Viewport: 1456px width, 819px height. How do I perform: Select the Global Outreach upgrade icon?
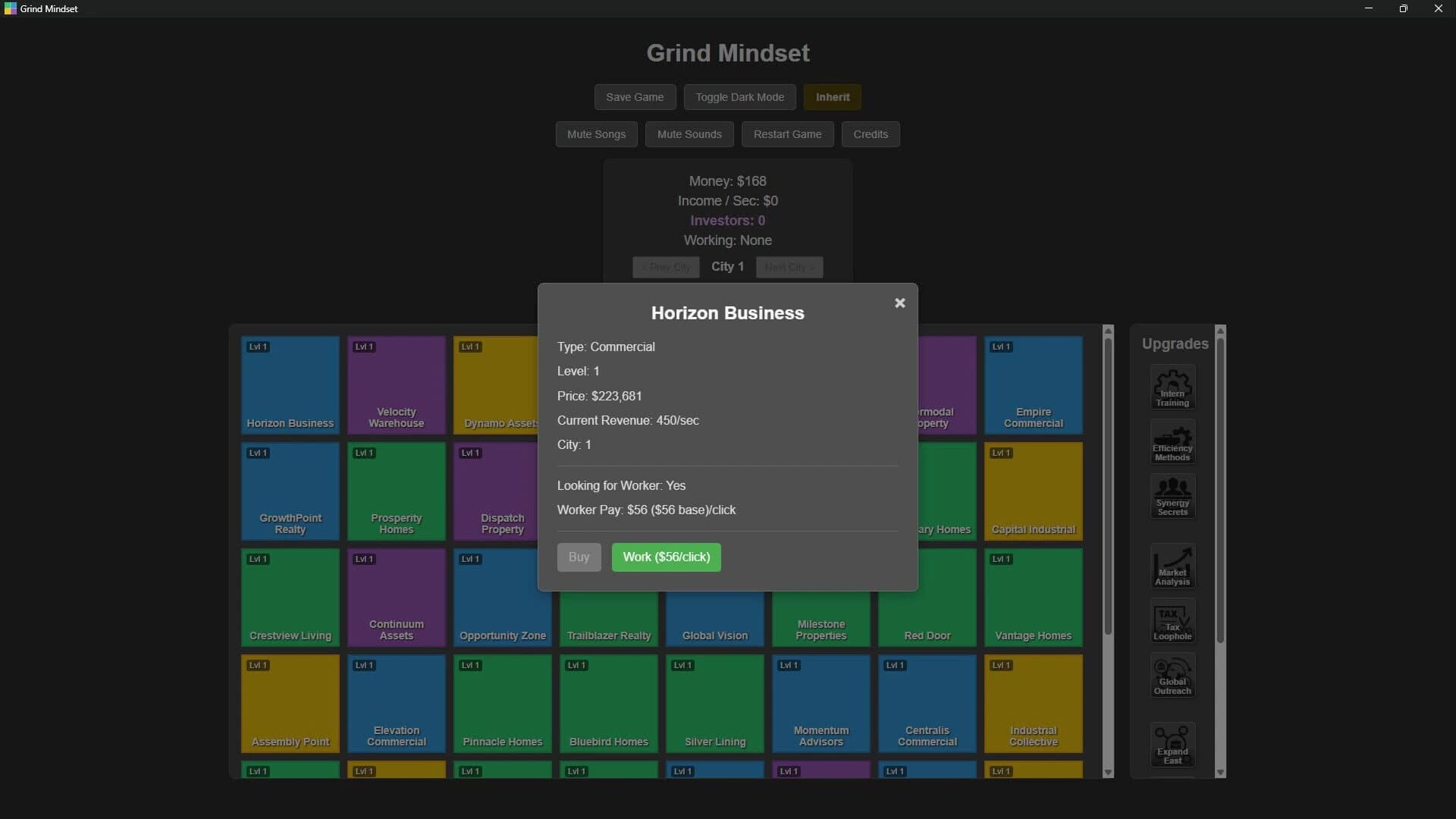[1172, 676]
